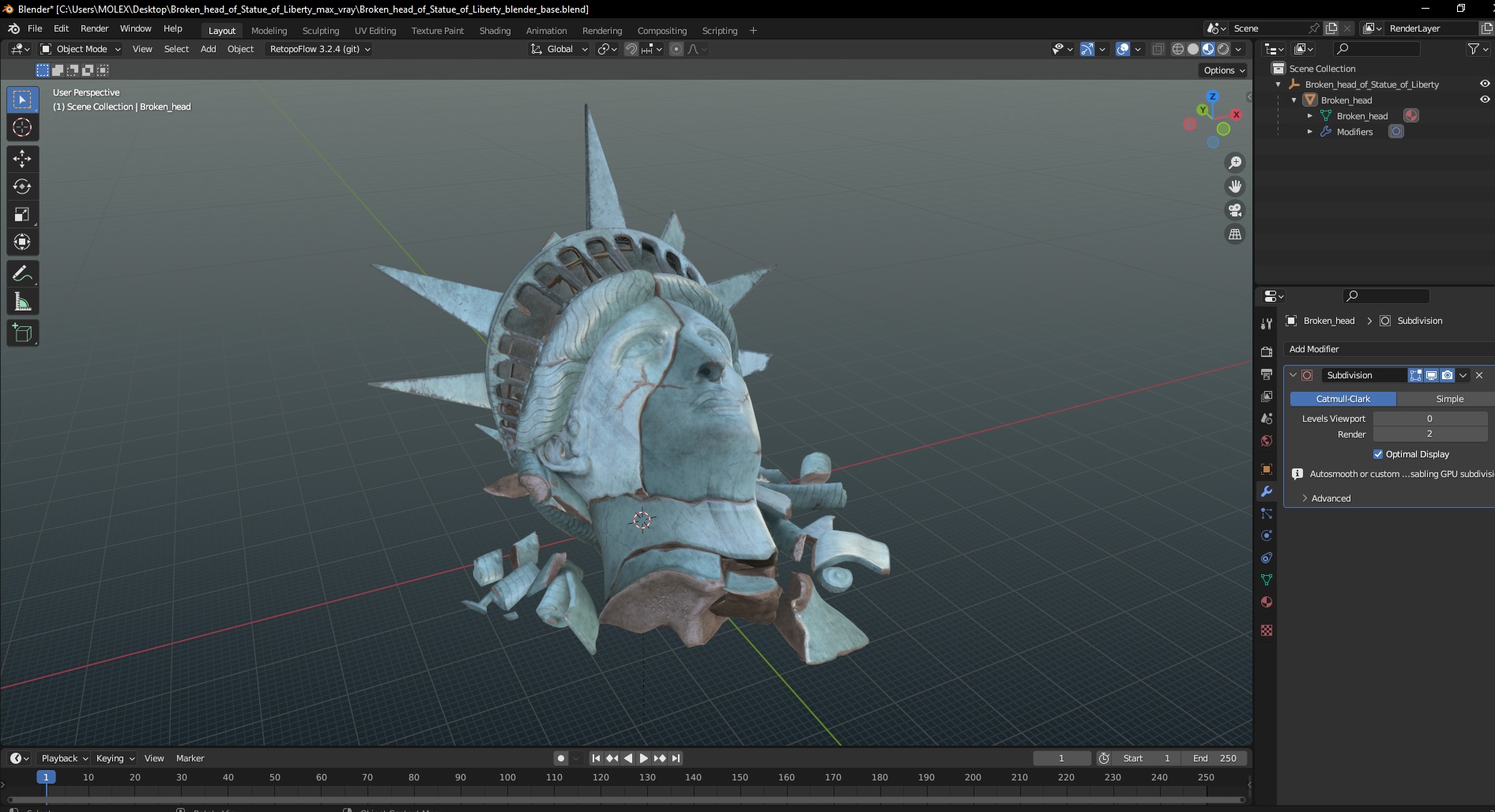The width and height of the screenshot is (1495, 812).
Task: Activate the Transform tool
Action: tap(22, 242)
